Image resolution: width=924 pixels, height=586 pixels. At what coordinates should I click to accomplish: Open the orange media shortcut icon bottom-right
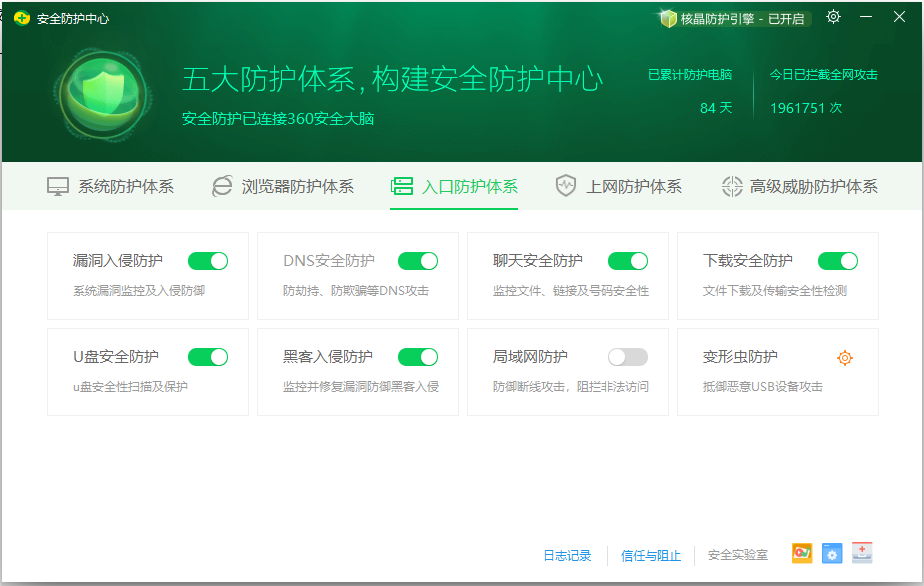point(801,553)
